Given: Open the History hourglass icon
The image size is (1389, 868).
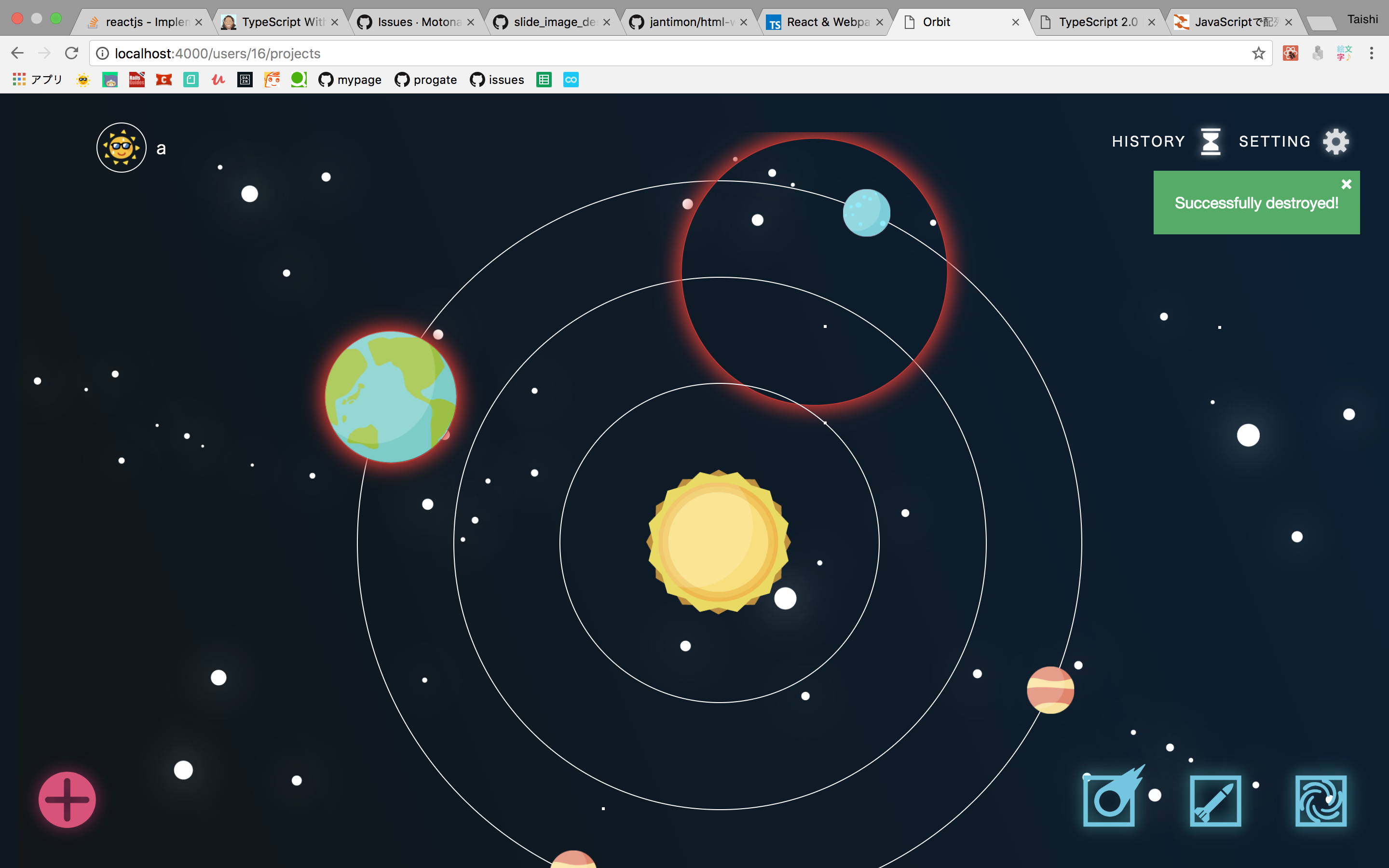Looking at the screenshot, I should (x=1211, y=142).
